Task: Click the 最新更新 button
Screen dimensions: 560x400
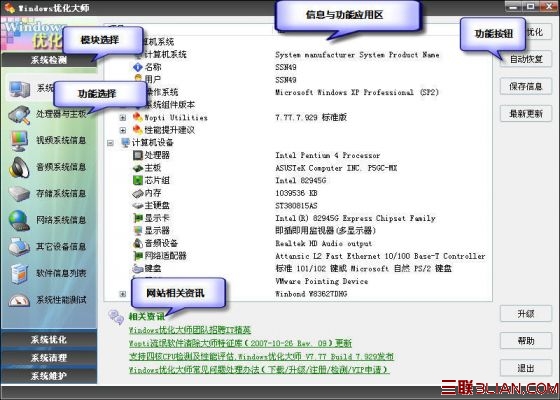Action: [526, 114]
